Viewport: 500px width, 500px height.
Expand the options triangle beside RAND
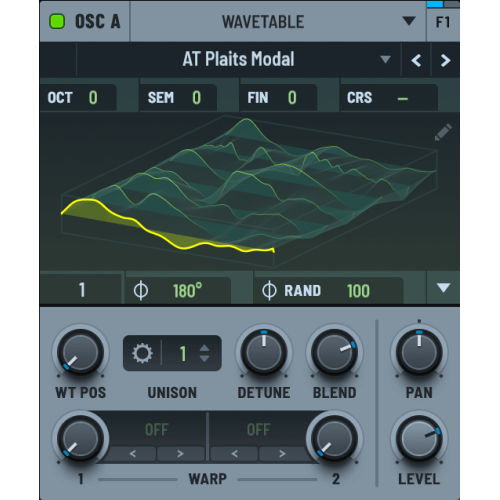pyautogui.click(x=443, y=288)
